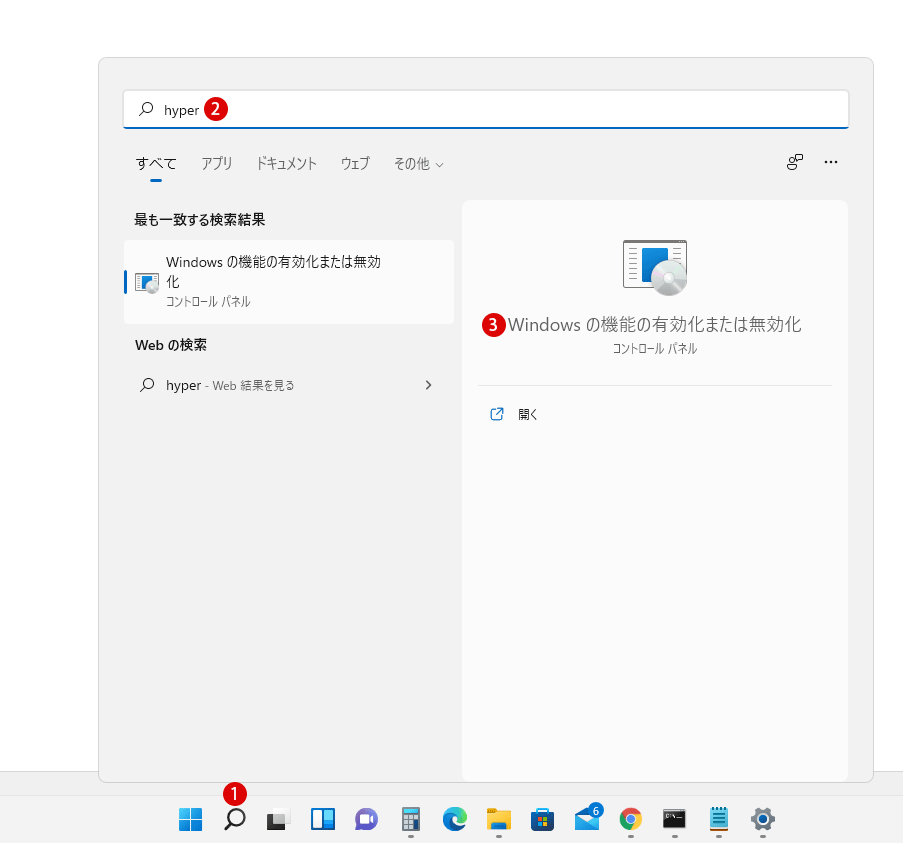Open the Mail app with 6 badge
Image resolution: width=903 pixels, height=843 pixels.
tap(588, 818)
